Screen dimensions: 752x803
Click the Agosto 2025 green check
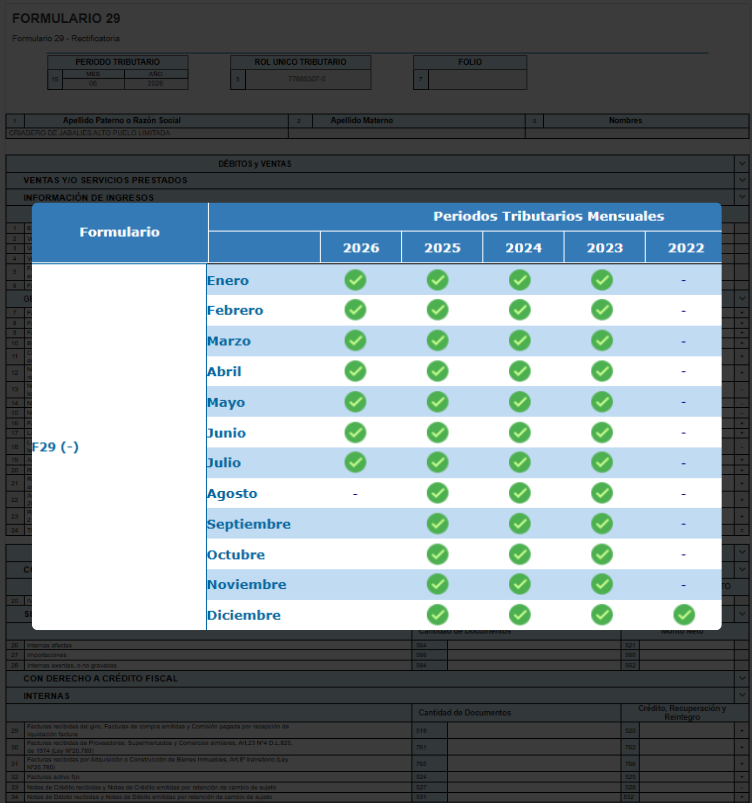coord(437,493)
